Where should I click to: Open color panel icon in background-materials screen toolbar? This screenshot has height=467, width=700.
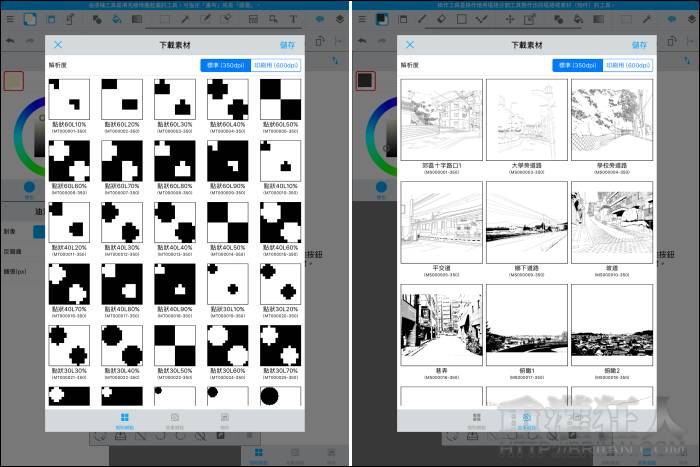pyautogui.click(x=382, y=19)
